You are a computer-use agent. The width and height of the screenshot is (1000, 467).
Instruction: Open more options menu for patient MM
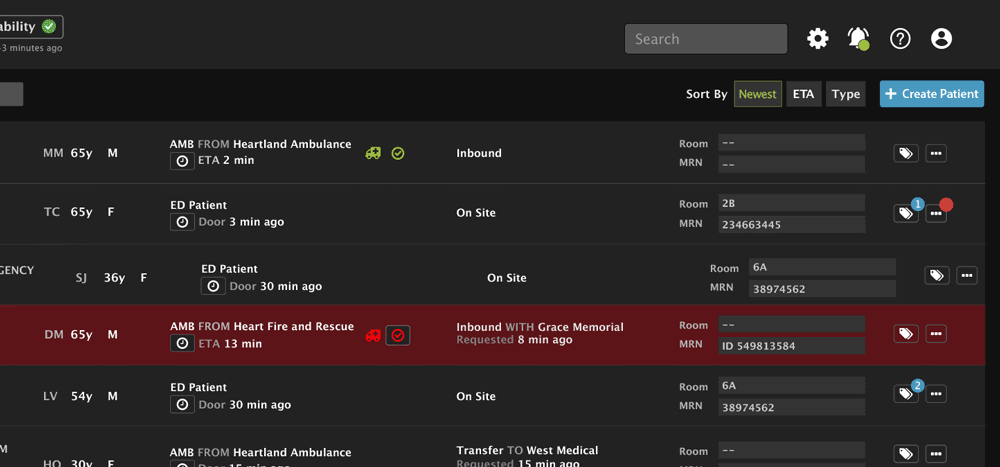[x=936, y=153]
